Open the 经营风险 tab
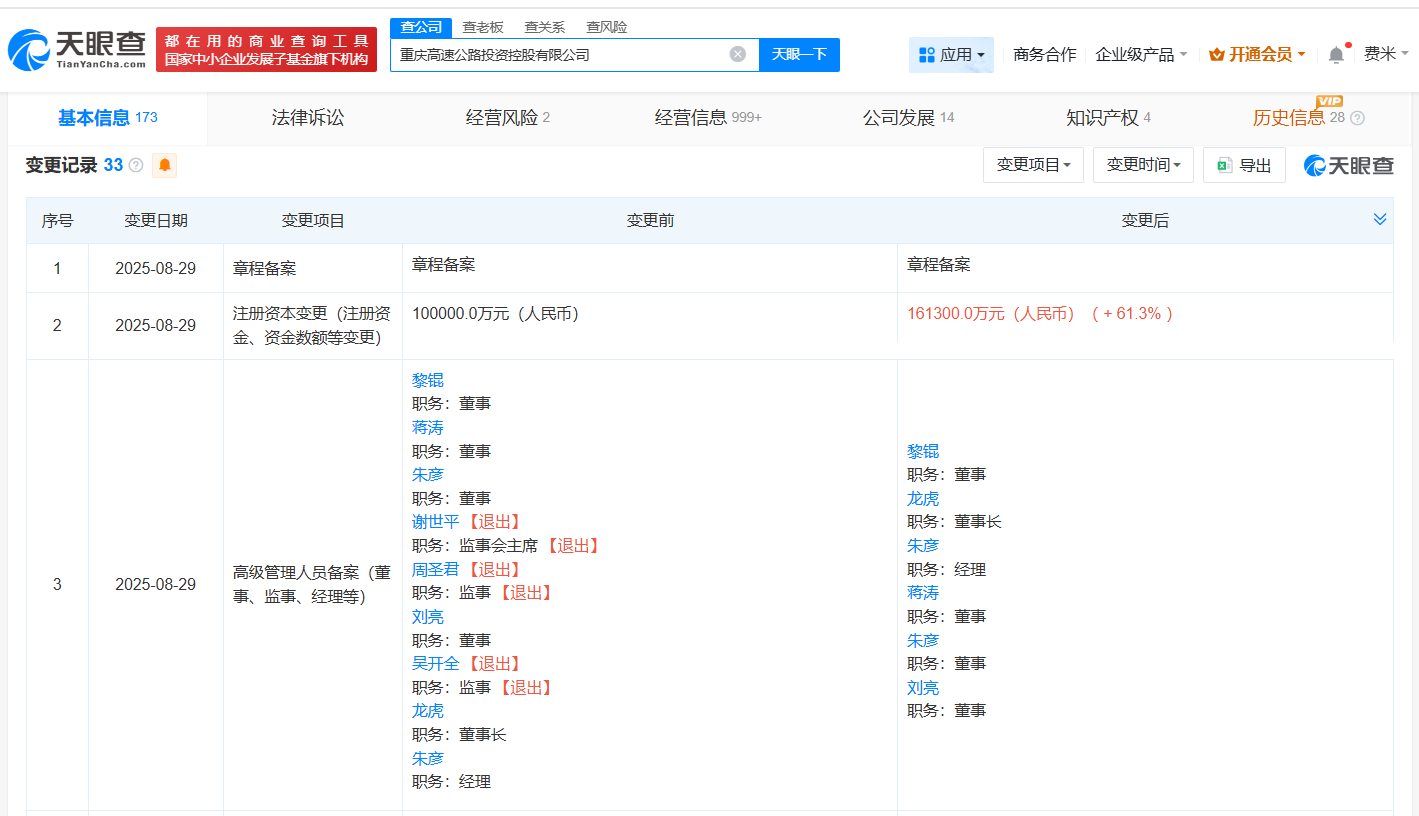The height and width of the screenshot is (816, 1419). 508,118
